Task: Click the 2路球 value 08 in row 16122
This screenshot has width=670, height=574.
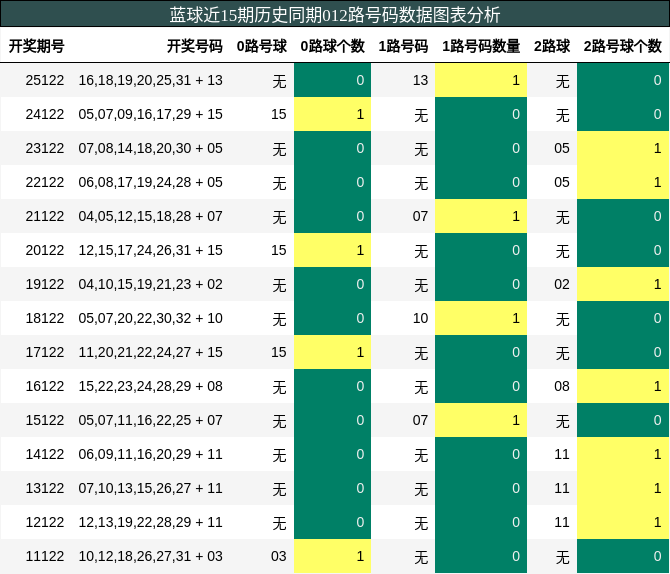Action: [562, 386]
